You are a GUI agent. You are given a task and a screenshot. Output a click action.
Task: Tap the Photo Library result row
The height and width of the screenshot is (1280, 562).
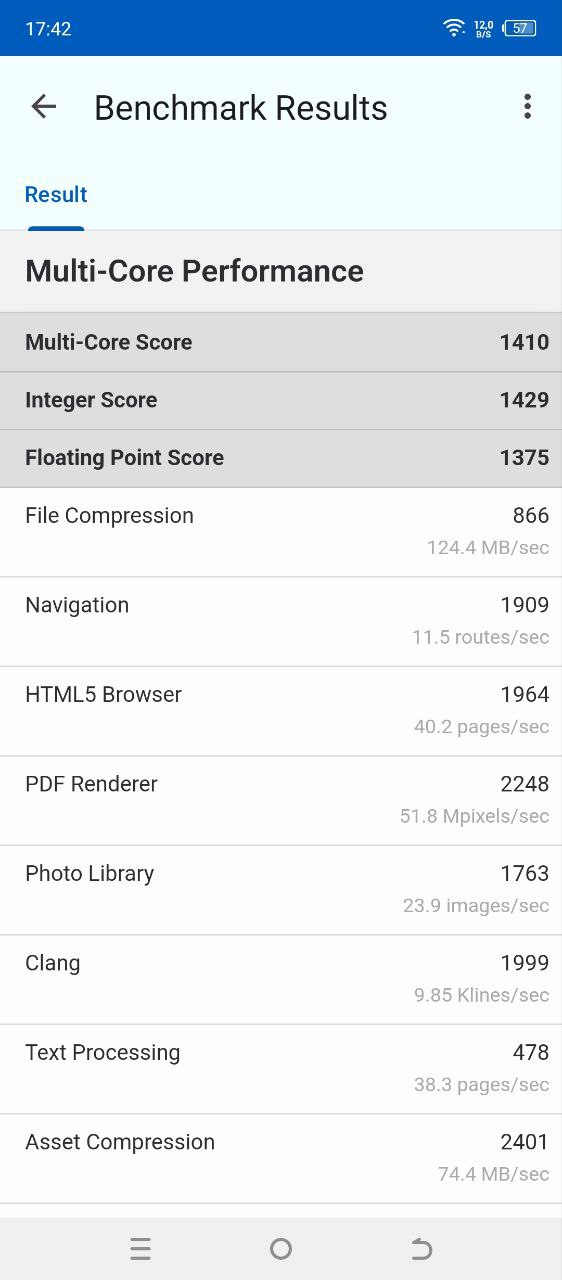(281, 890)
